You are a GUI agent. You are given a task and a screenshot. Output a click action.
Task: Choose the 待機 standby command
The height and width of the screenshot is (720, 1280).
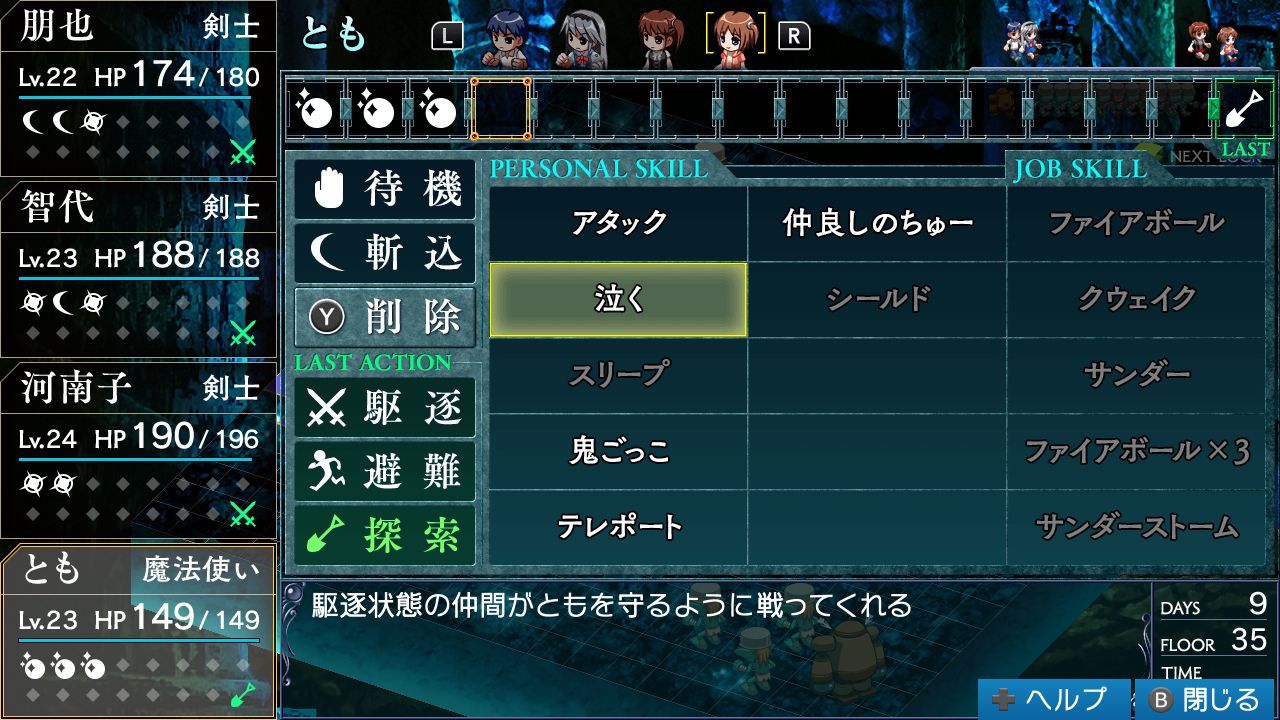pyautogui.click(x=385, y=189)
